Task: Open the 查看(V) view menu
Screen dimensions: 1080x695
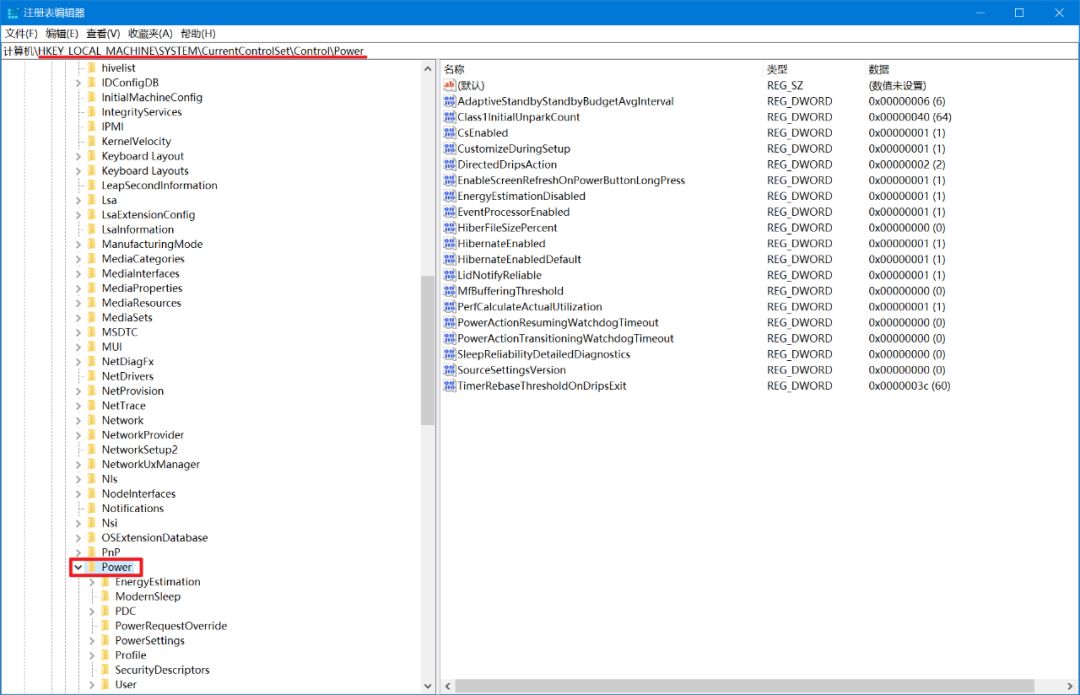Action: pyautogui.click(x=103, y=34)
